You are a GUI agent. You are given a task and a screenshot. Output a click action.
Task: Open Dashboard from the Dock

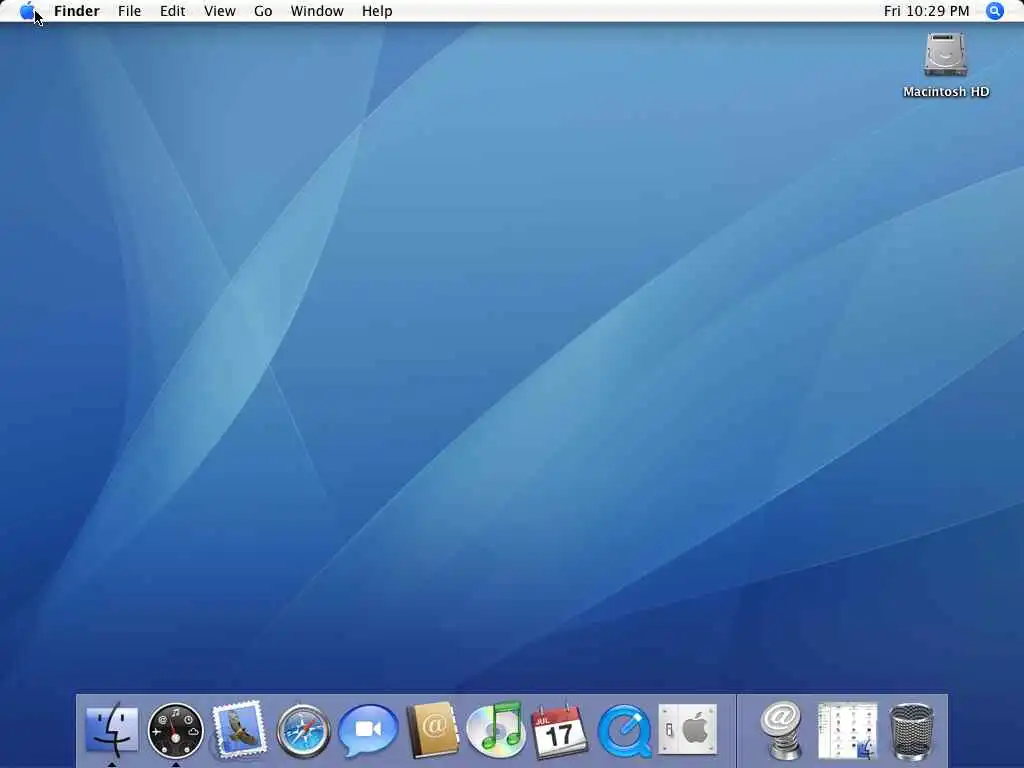(175, 731)
